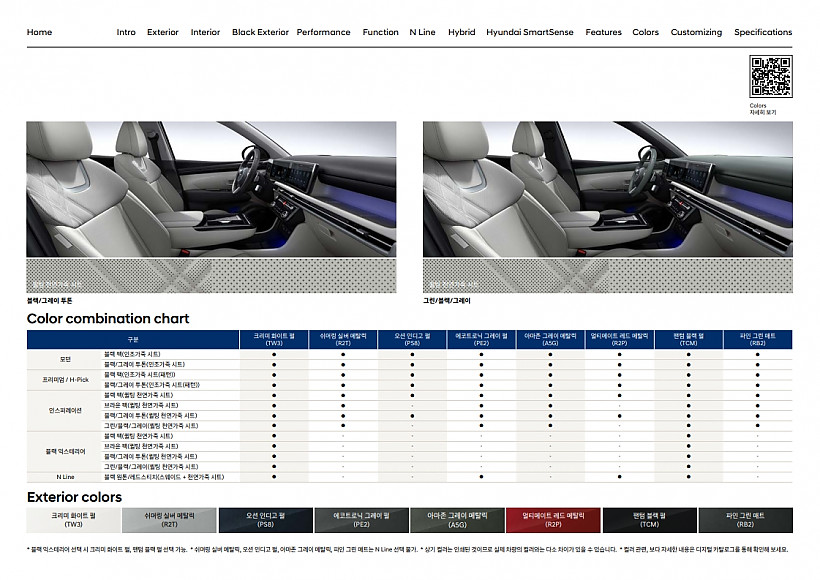Click the 그린/블랙/그레이 image caption
Image resolution: width=820 pixels, height=580 pixels.
pos(447,301)
